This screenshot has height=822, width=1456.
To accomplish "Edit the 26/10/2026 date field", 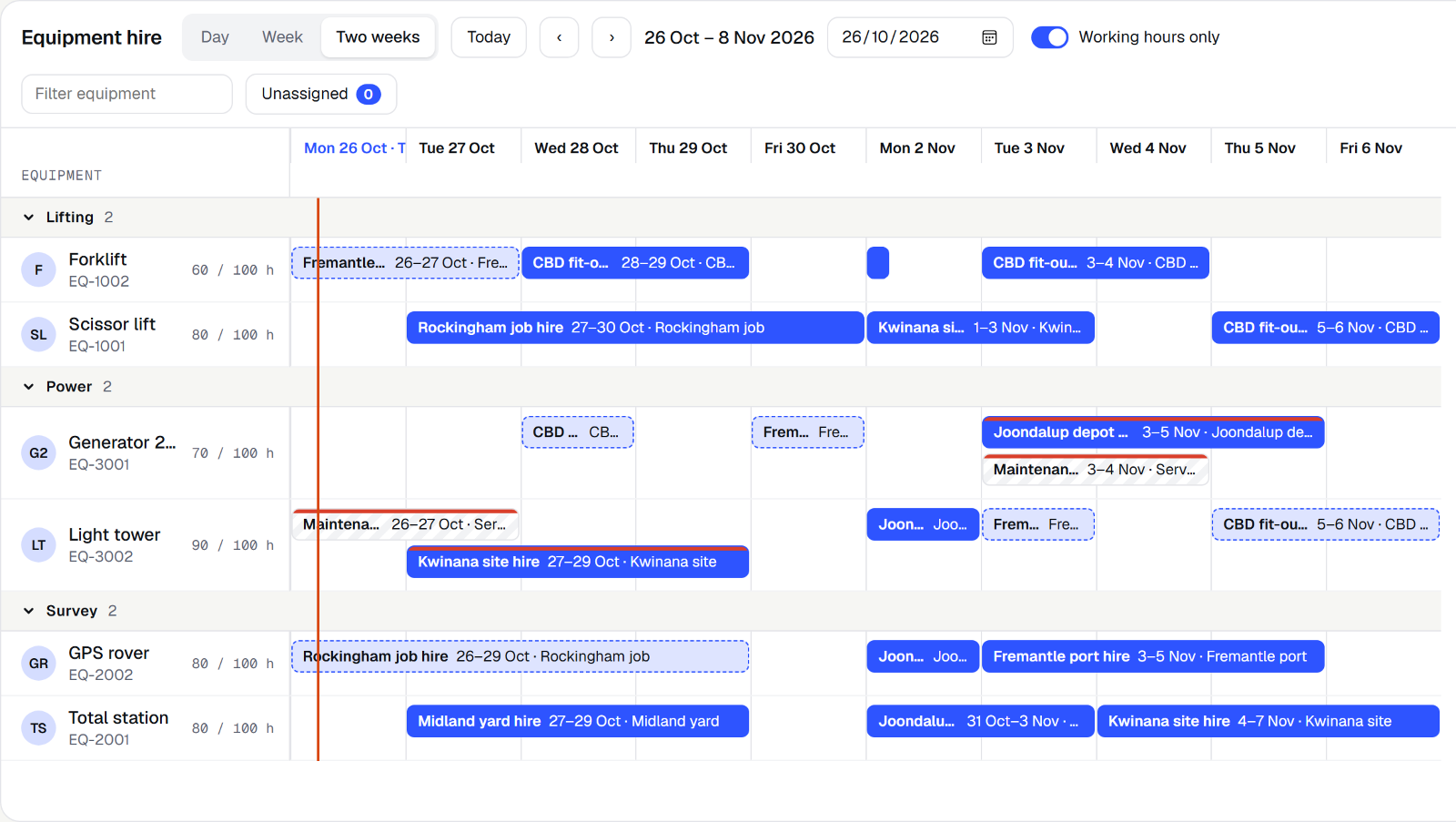I will 920,37.
